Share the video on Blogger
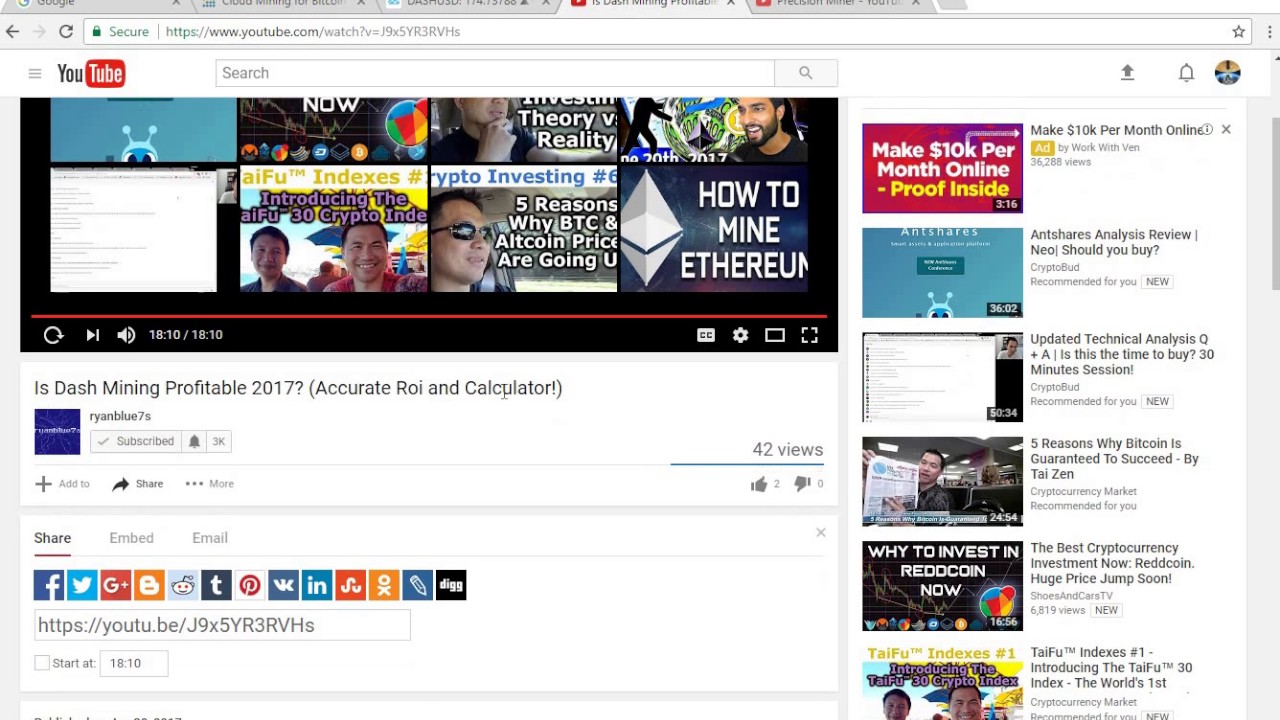Screen dimensions: 1280x720 [x=149, y=585]
